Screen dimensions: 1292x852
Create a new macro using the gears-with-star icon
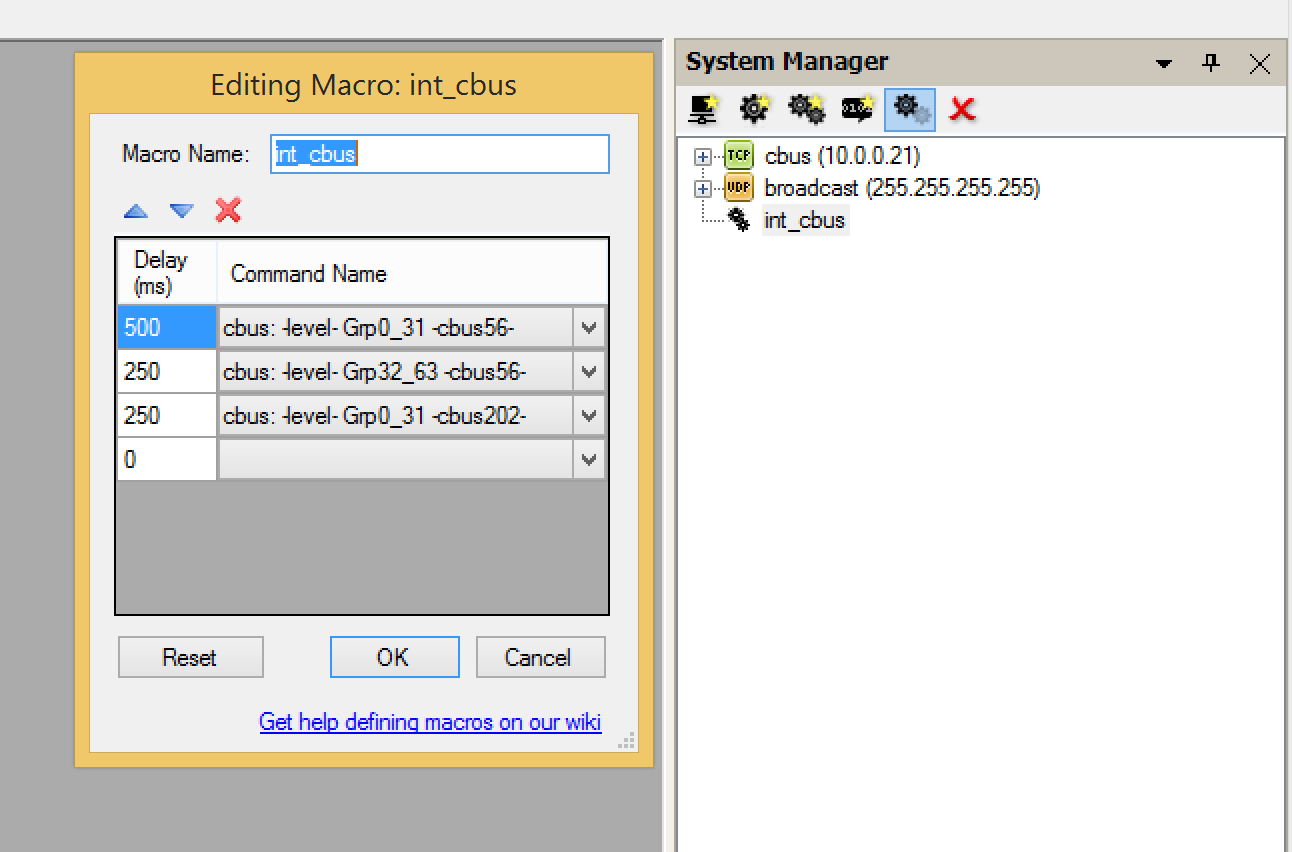tap(805, 110)
